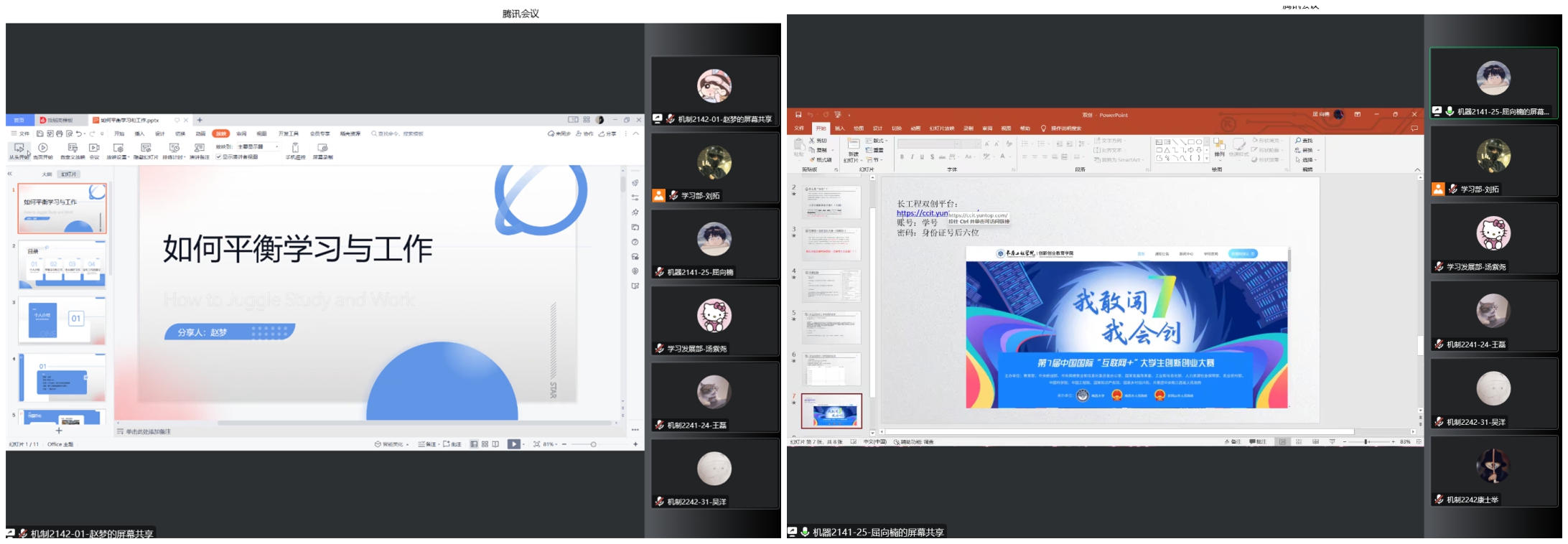Image resolution: width=1568 pixels, height=544 pixels.
Task: Toggle the 显示演讲者视图 checkbox
Action: point(237,156)
